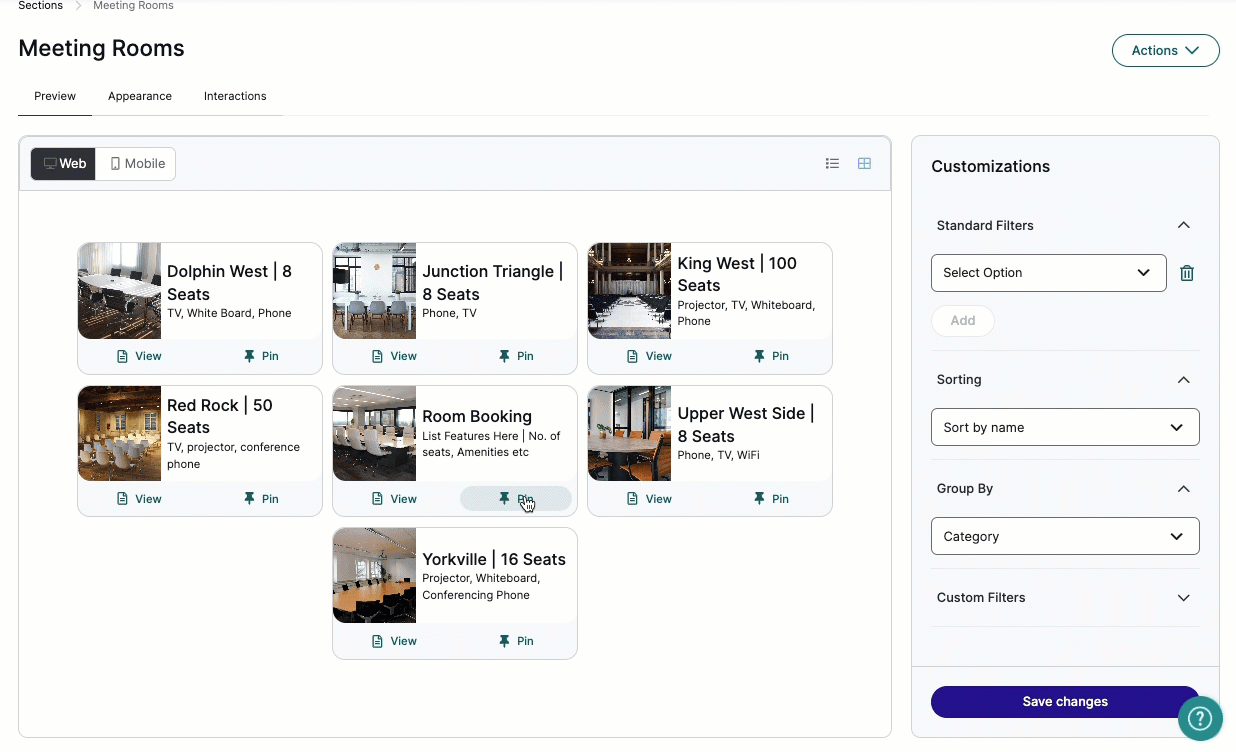This screenshot has height=752, width=1236.
Task: Switch preview to Mobile mode
Action: (x=136, y=164)
